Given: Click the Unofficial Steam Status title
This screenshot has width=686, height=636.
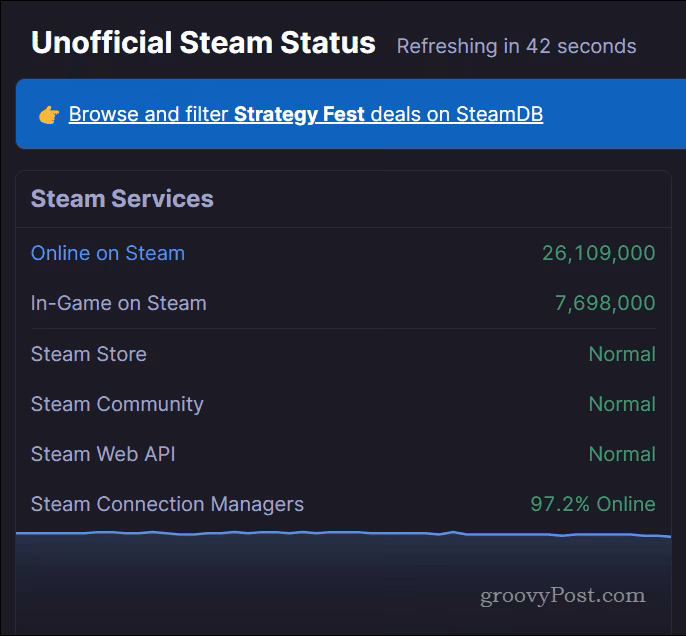Looking at the screenshot, I should [x=203, y=43].
